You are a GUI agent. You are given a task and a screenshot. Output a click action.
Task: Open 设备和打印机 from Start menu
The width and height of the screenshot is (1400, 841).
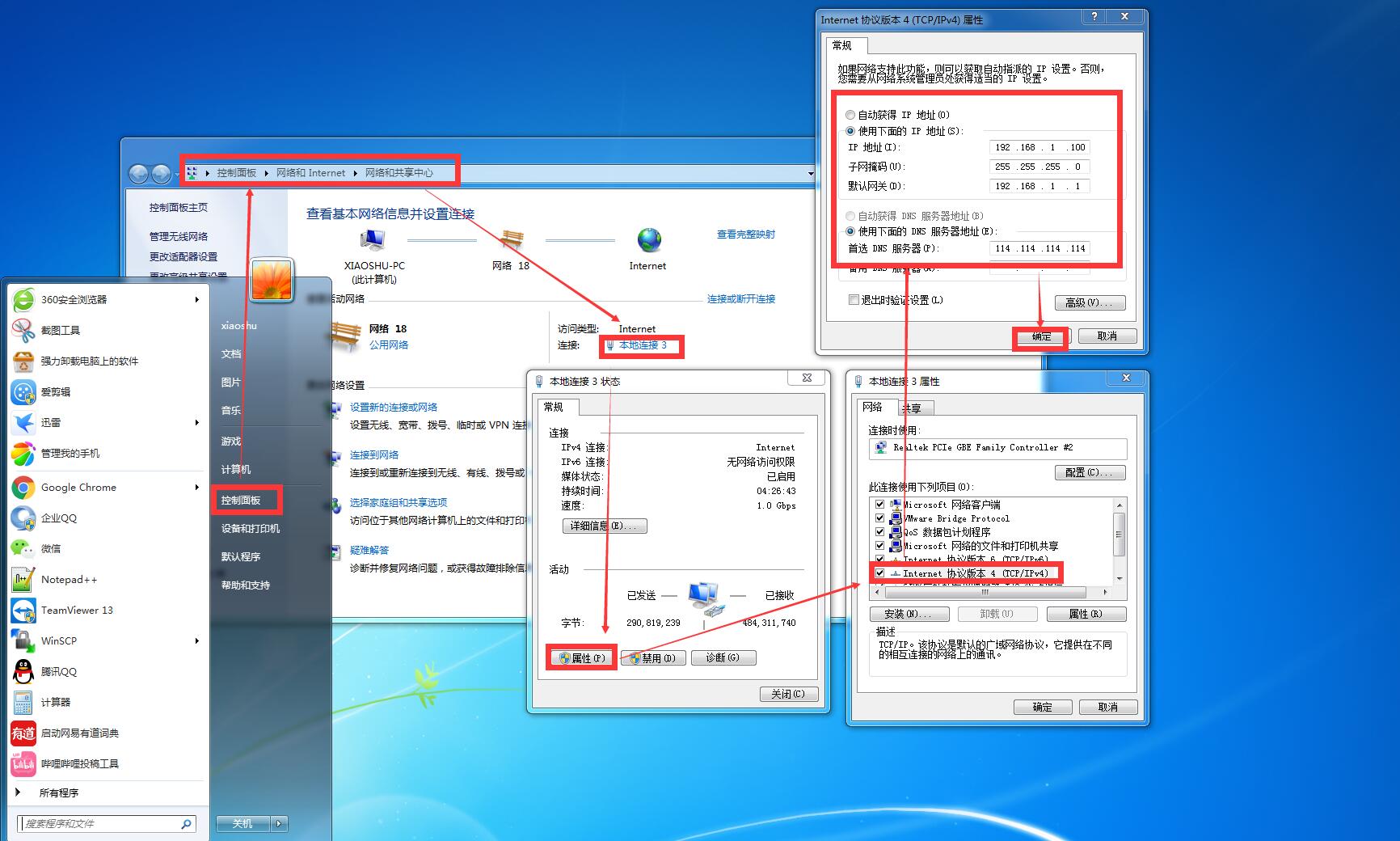[251, 528]
